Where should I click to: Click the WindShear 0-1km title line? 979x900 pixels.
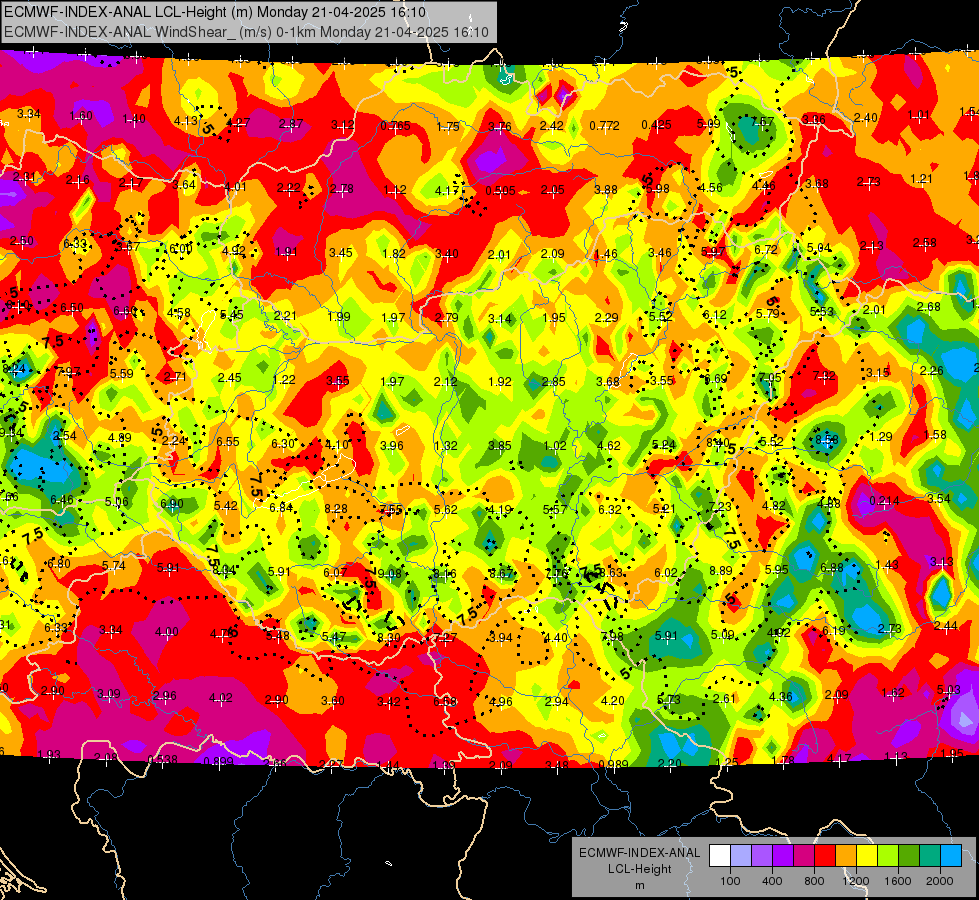[x=246, y=32]
